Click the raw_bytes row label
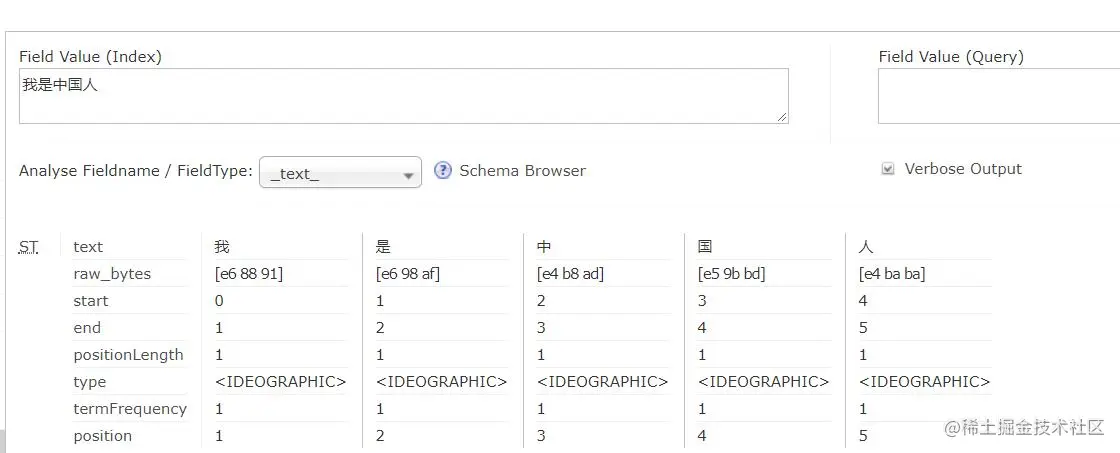The width and height of the screenshot is (1120, 453). pos(112,274)
